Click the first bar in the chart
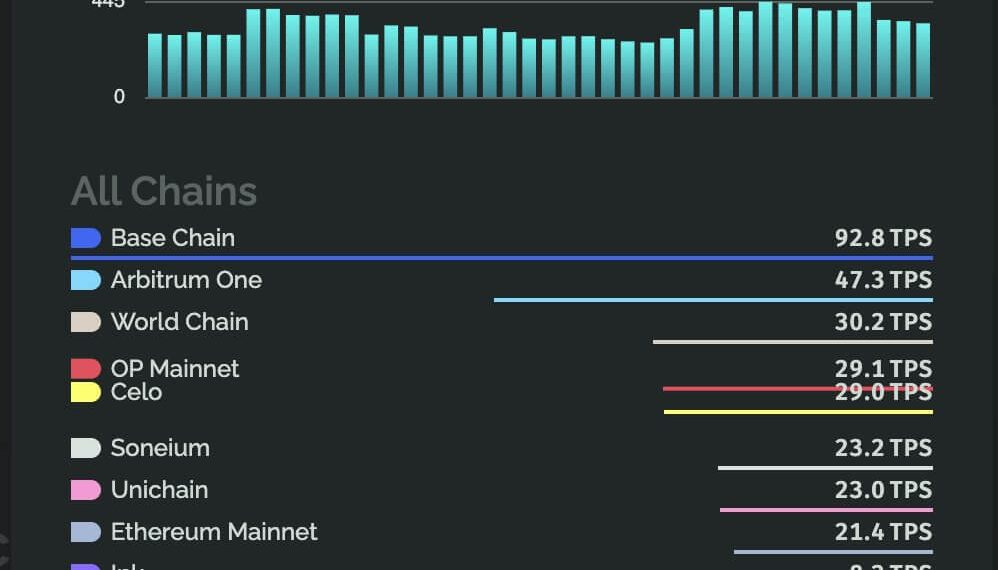998x570 pixels. 155,66
